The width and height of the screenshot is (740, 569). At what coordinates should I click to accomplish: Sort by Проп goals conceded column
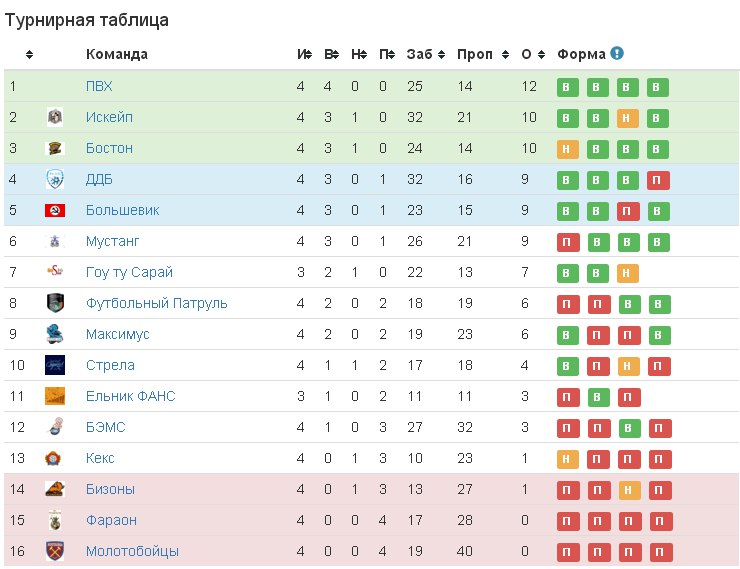478,54
